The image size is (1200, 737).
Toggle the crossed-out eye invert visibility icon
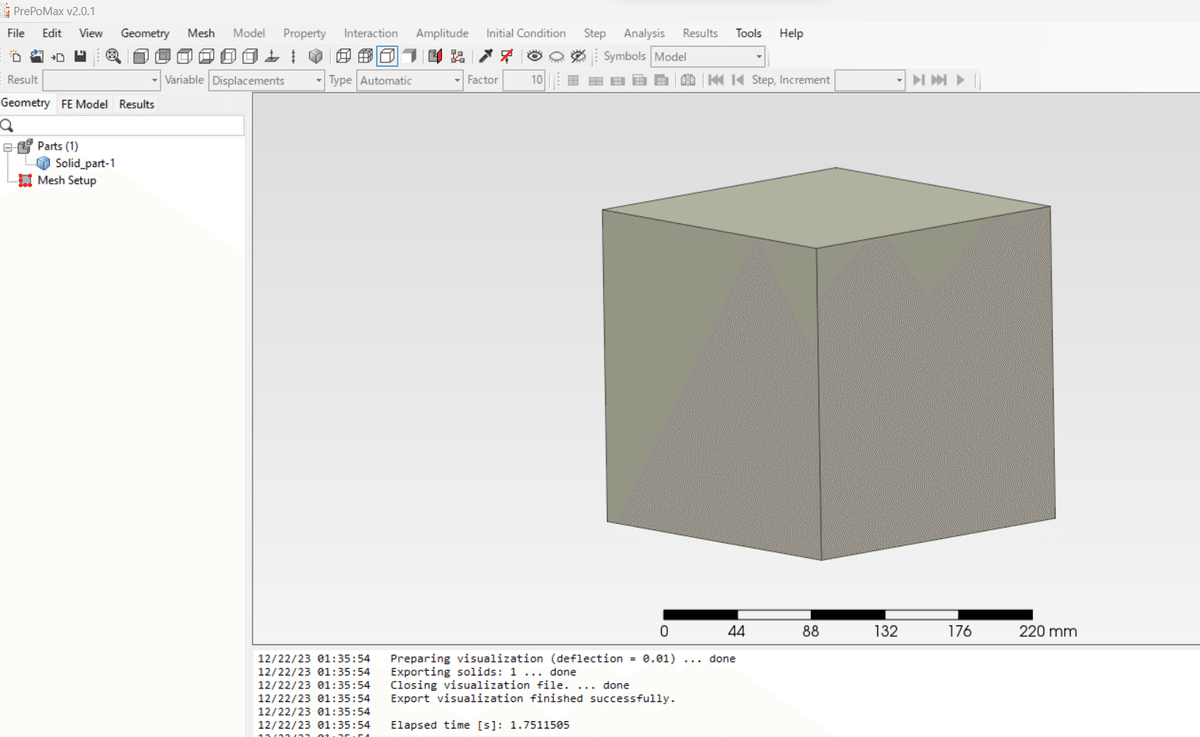coord(578,57)
